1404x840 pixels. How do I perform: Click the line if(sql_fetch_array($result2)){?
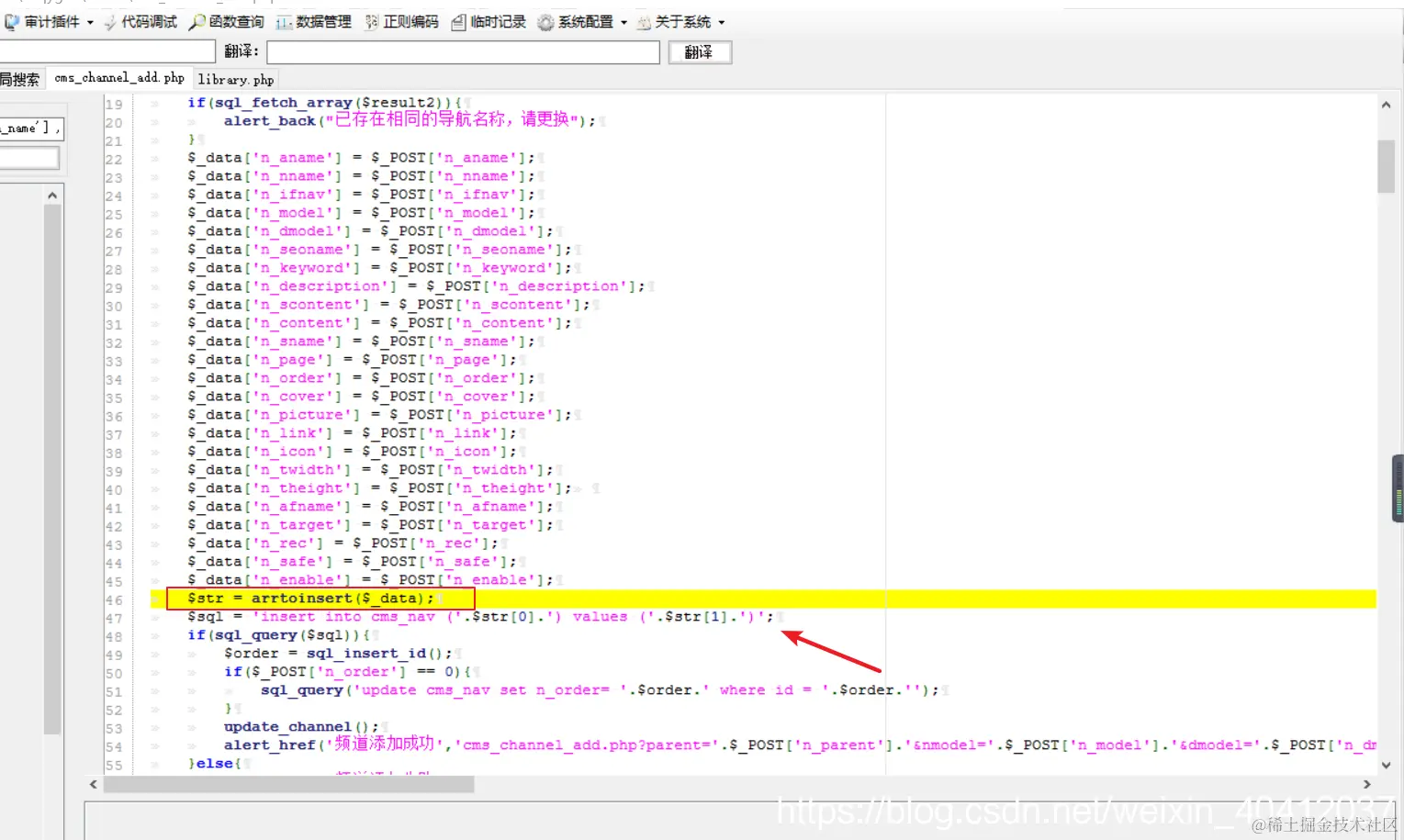click(324, 103)
